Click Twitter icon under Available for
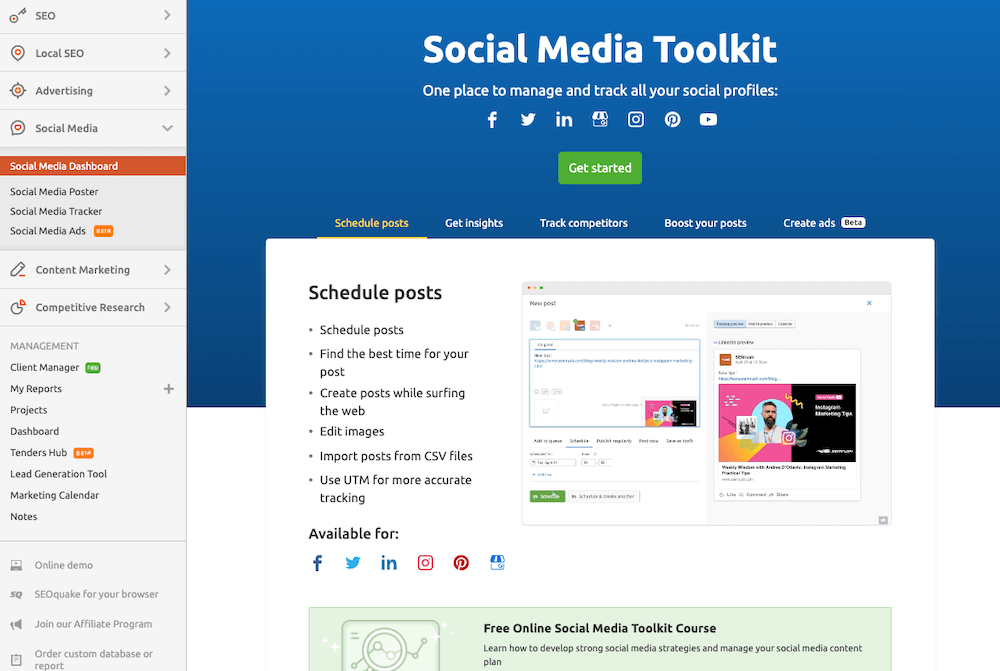This screenshot has height=671, width=1000. point(353,563)
